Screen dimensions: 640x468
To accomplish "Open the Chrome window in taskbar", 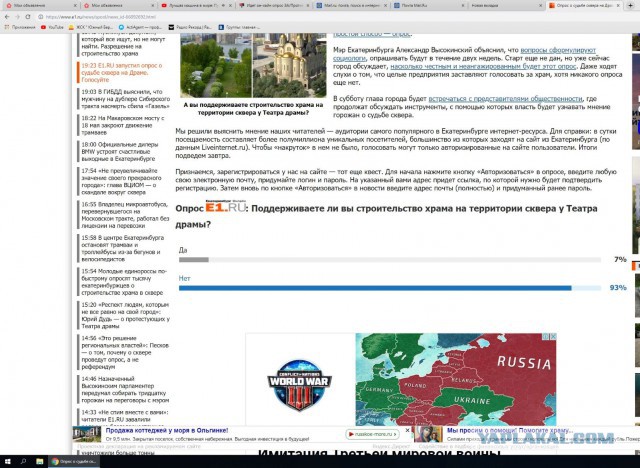I will (x=74, y=461).
